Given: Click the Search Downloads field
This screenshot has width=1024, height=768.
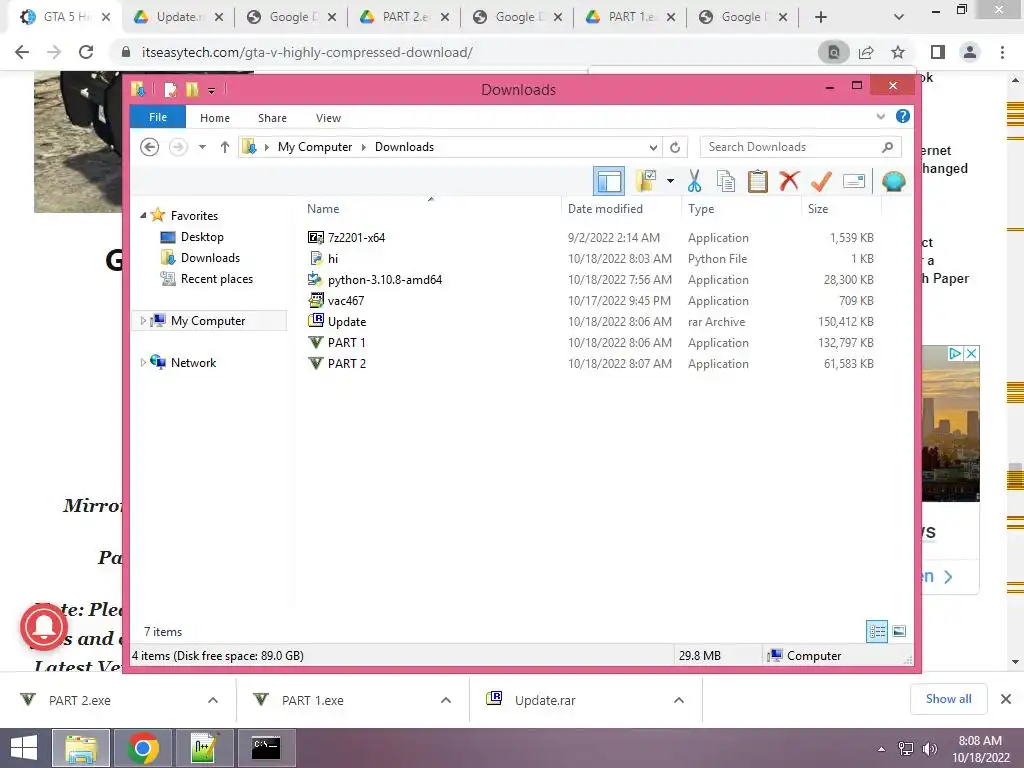Looking at the screenshot, I should (x=800, y=147).
